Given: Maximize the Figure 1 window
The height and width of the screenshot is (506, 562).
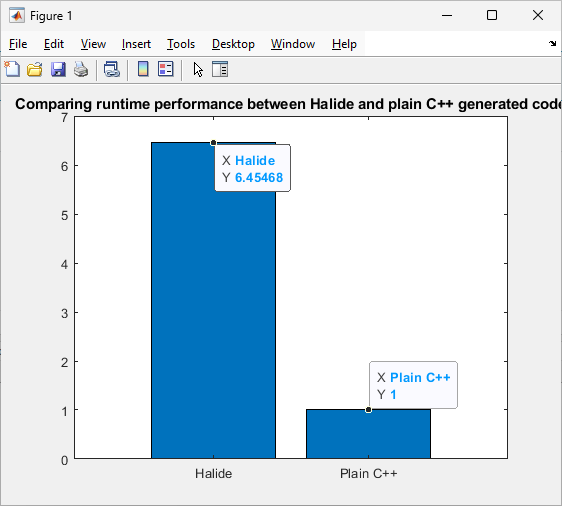Looking at the screenshot, I should (492, 15).
